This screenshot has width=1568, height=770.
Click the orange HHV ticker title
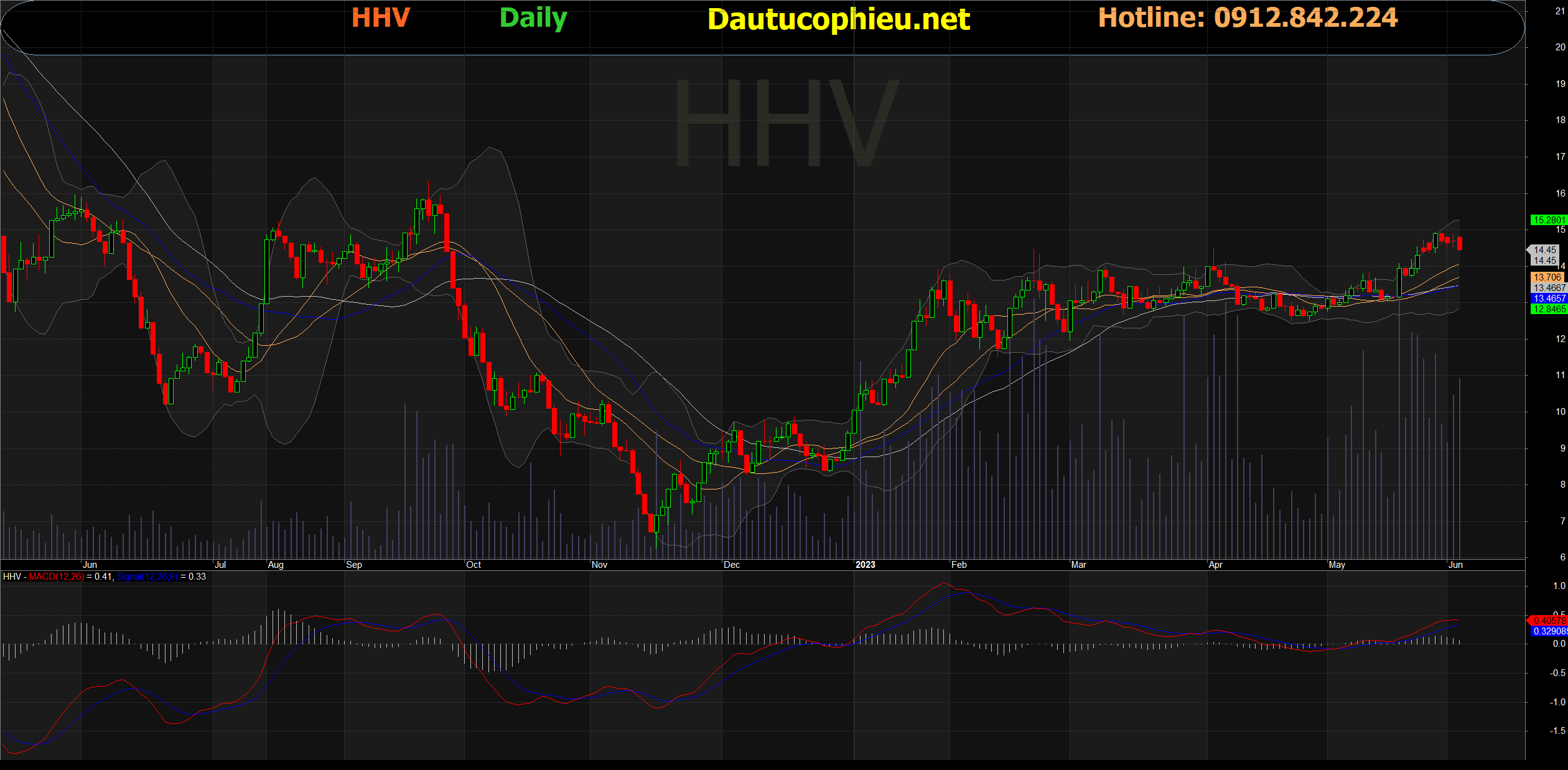pos(380,18)
